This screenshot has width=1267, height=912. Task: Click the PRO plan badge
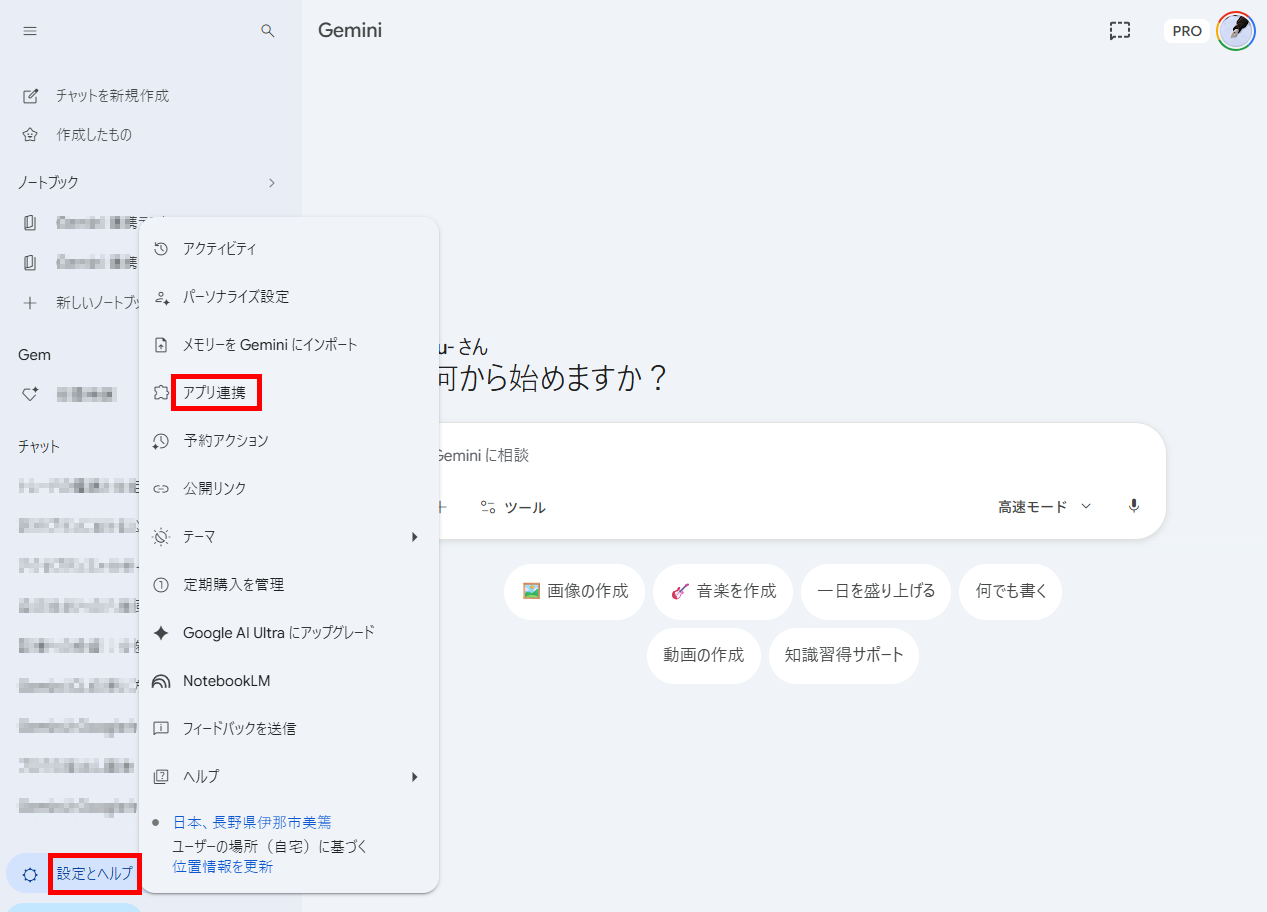[x=1187, y=31]
